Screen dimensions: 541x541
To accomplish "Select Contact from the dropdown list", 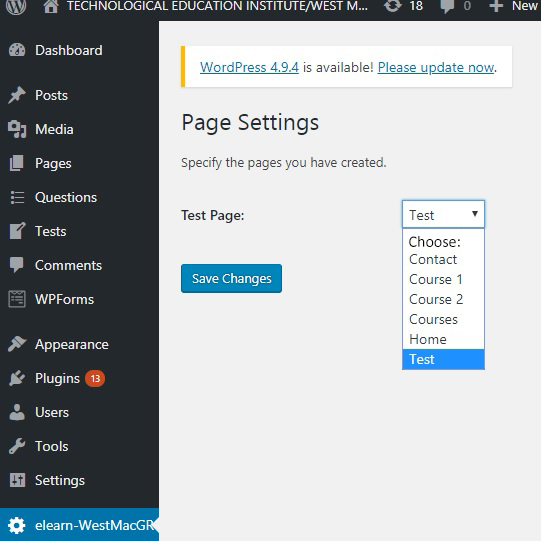I will 443,259.
